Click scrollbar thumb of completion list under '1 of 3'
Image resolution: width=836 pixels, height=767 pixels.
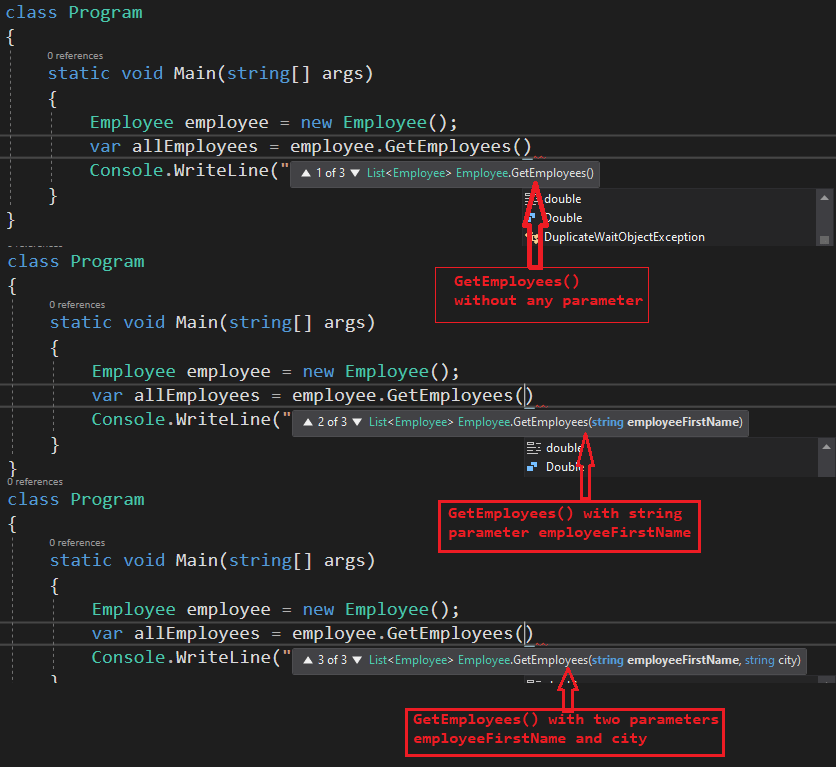[x=824, y=240]
